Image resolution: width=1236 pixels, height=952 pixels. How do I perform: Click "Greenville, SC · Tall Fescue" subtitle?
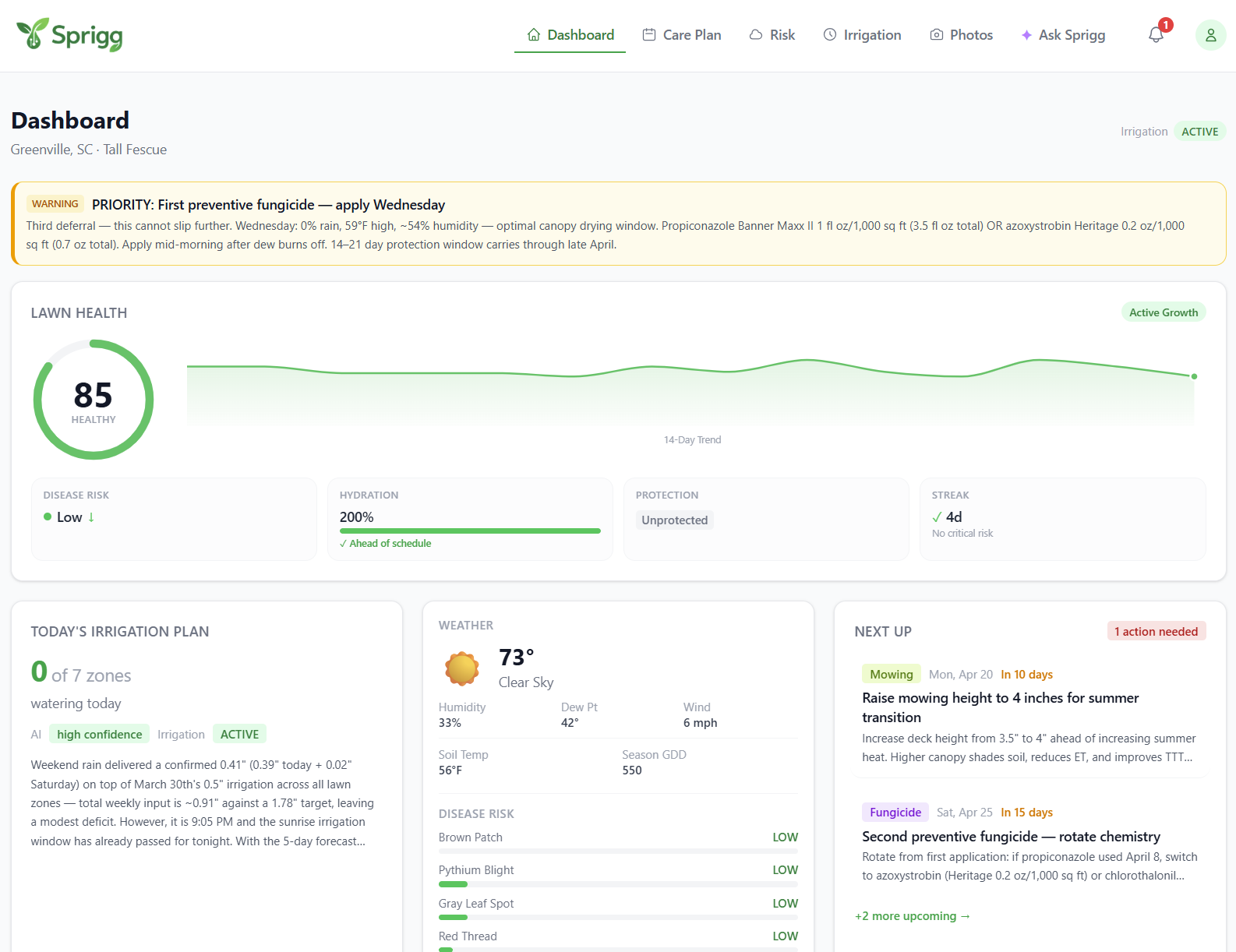point(89,150)
